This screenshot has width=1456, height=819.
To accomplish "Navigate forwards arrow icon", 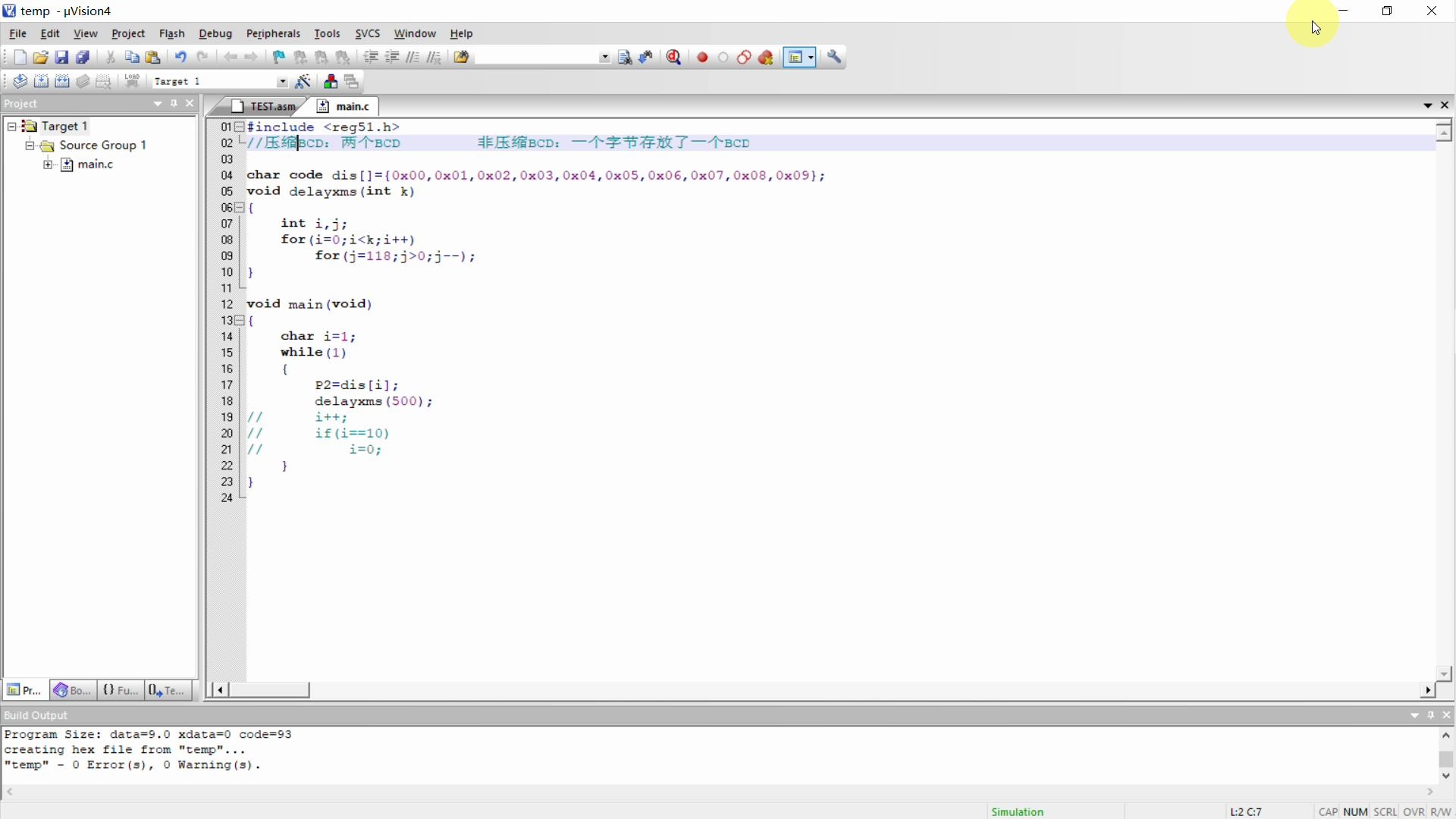I will click(x=251, y=58).
